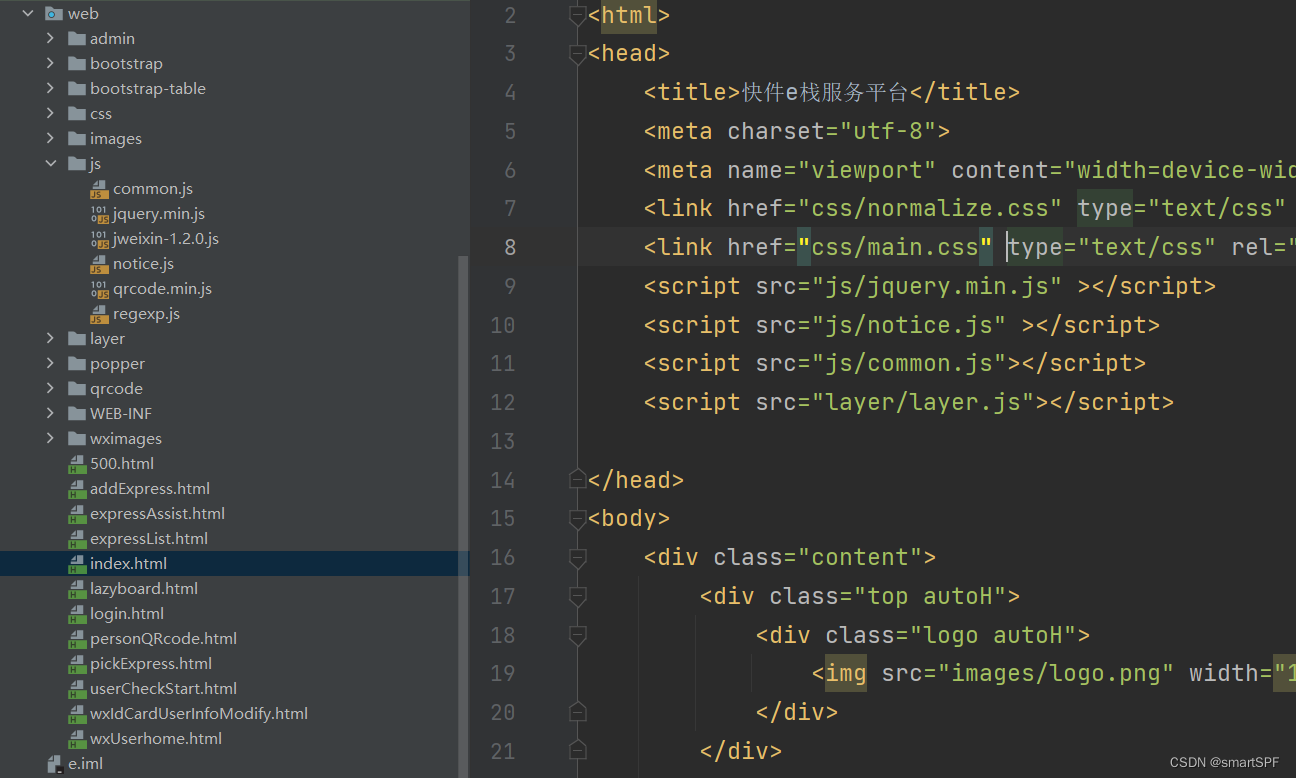
Task: Click the expressAssist.html file icon
Action: coord(77,514)
